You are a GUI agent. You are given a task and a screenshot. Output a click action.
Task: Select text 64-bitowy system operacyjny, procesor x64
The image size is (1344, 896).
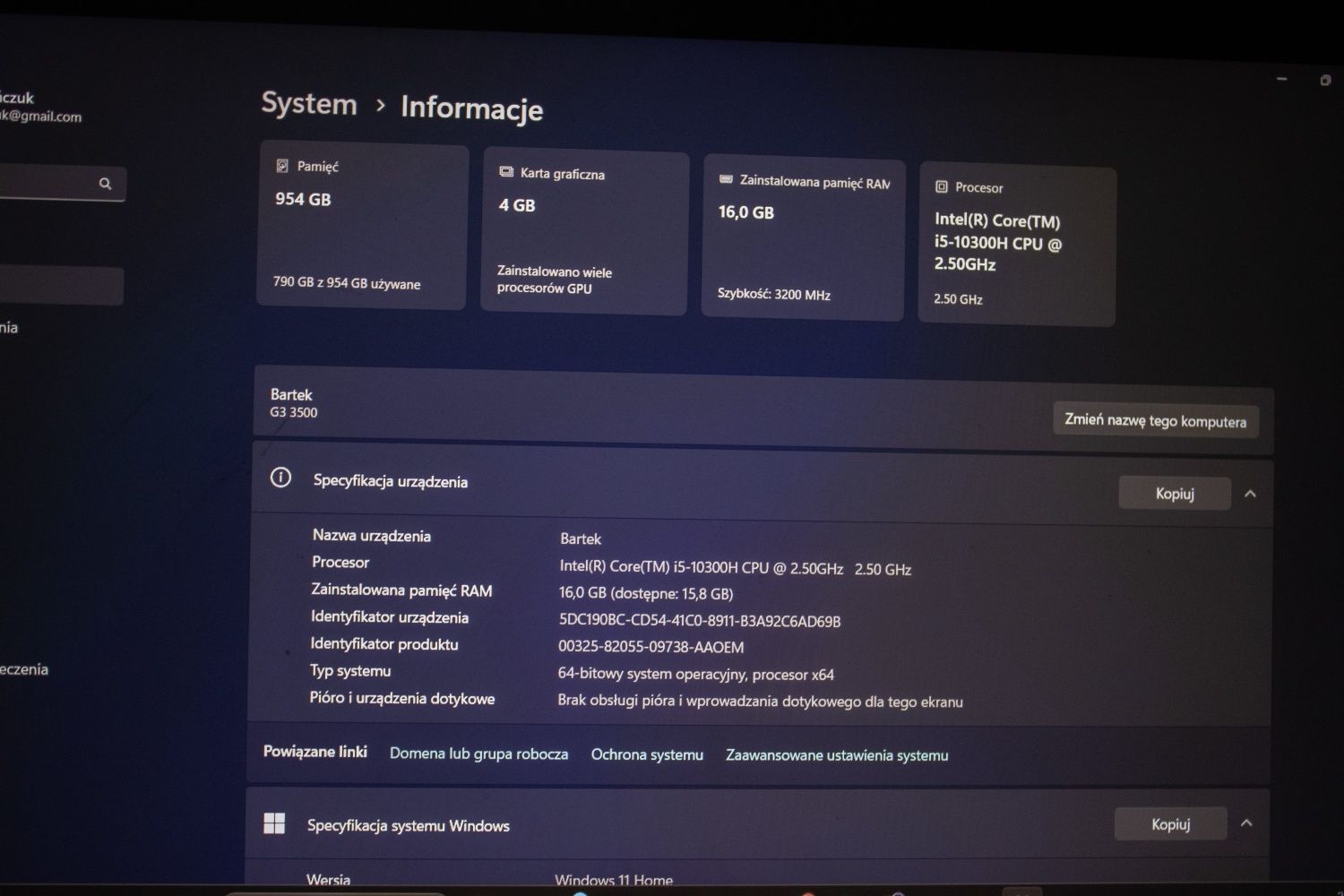click(696, 674)
